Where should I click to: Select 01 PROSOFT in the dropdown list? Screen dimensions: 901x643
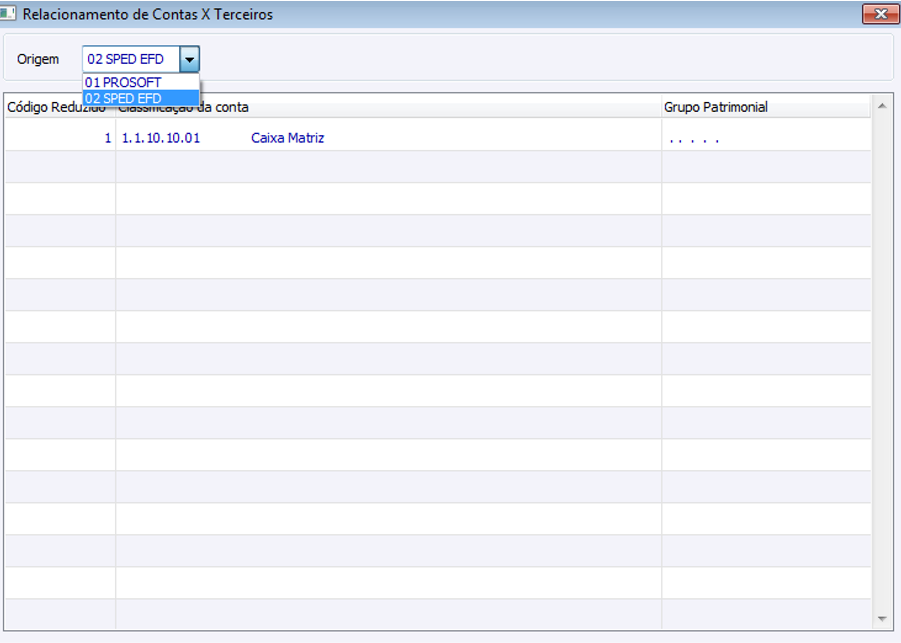(x=141, y=82)
